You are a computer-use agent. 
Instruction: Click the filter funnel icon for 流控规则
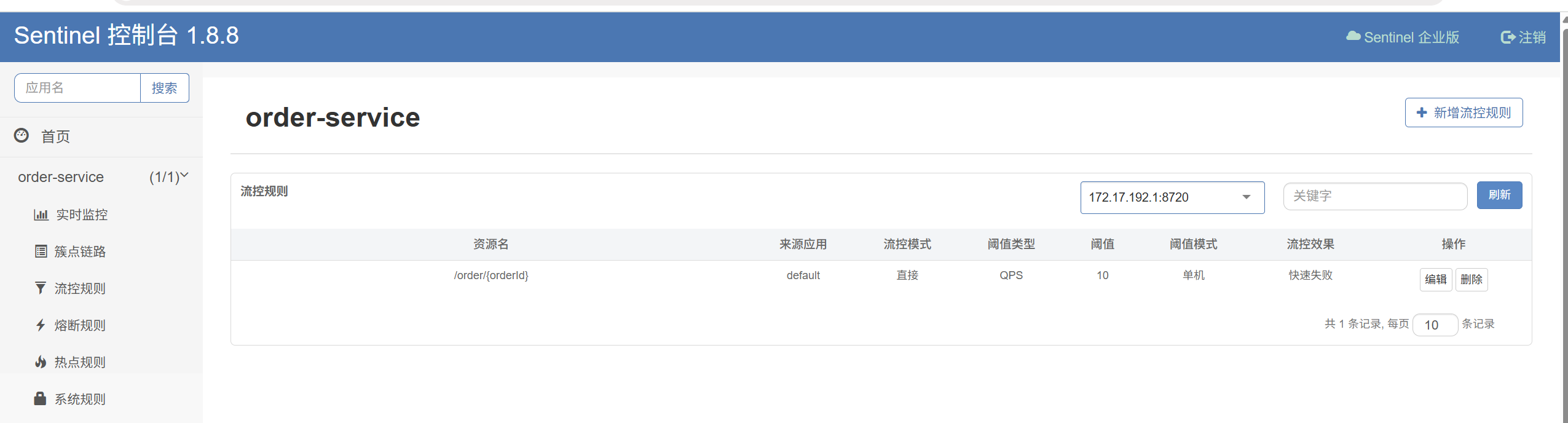pos(41,288)
